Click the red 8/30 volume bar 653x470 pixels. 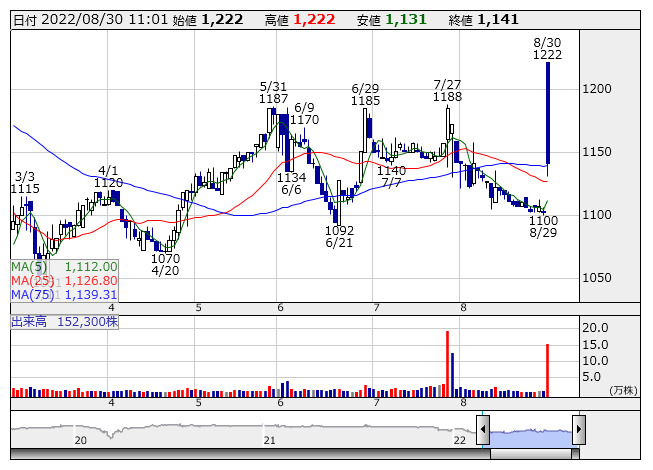click(547, 370)
